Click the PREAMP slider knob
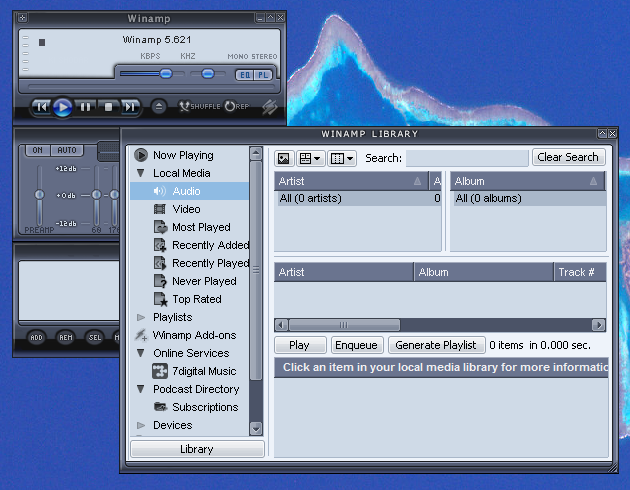Screen dimensions: 630x490 [x=39, y=195]
